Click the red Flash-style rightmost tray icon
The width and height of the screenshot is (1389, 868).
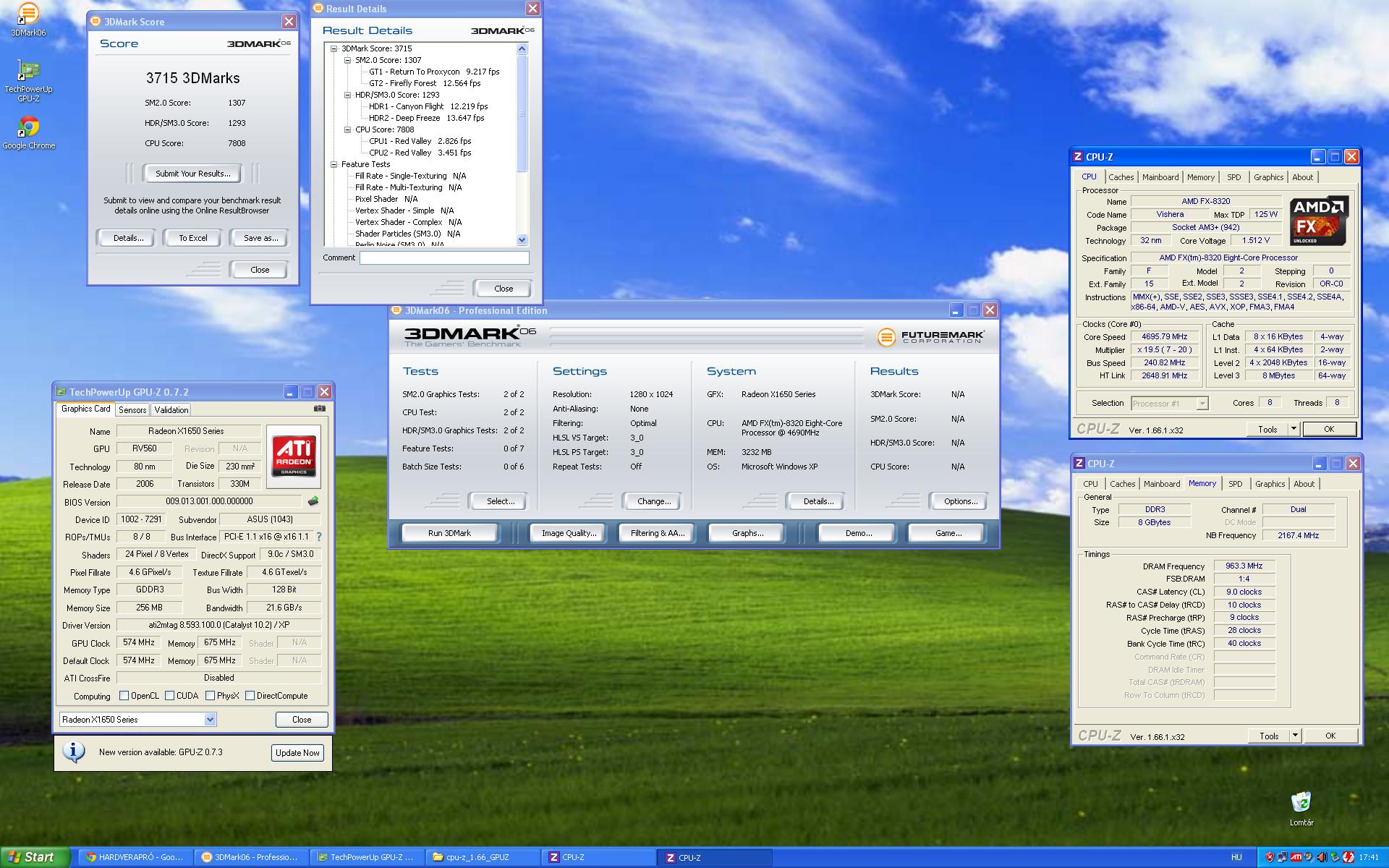(x=1348, y=857)
